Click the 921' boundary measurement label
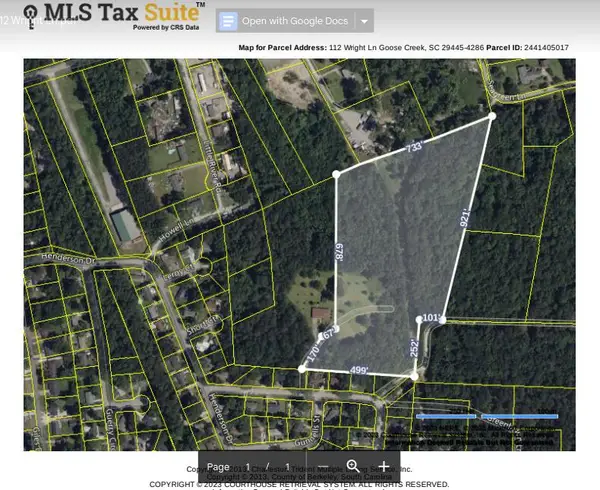 coord(464,219)
